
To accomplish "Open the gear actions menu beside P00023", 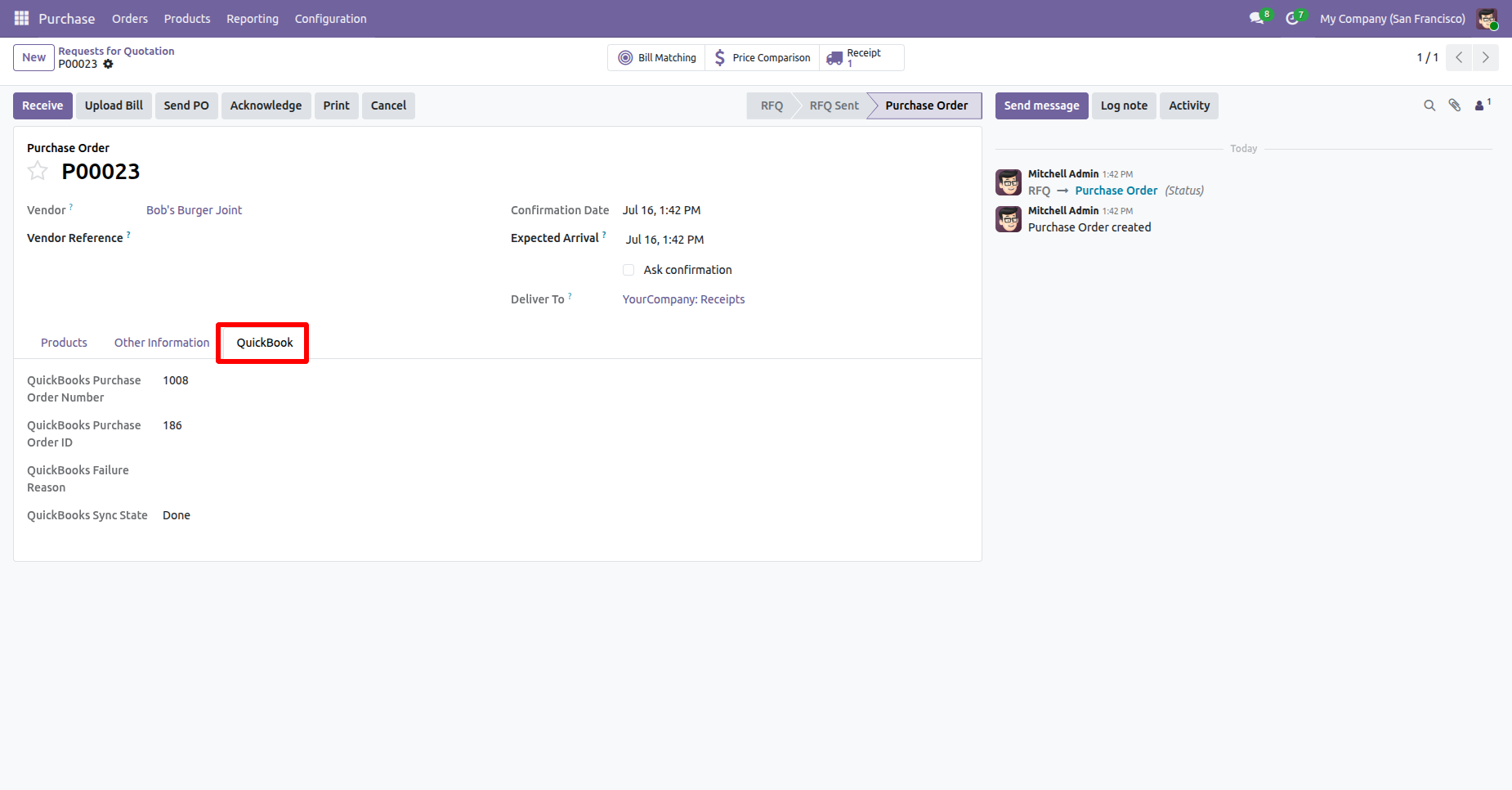I will pyautogui.click(x=108, y=64).
